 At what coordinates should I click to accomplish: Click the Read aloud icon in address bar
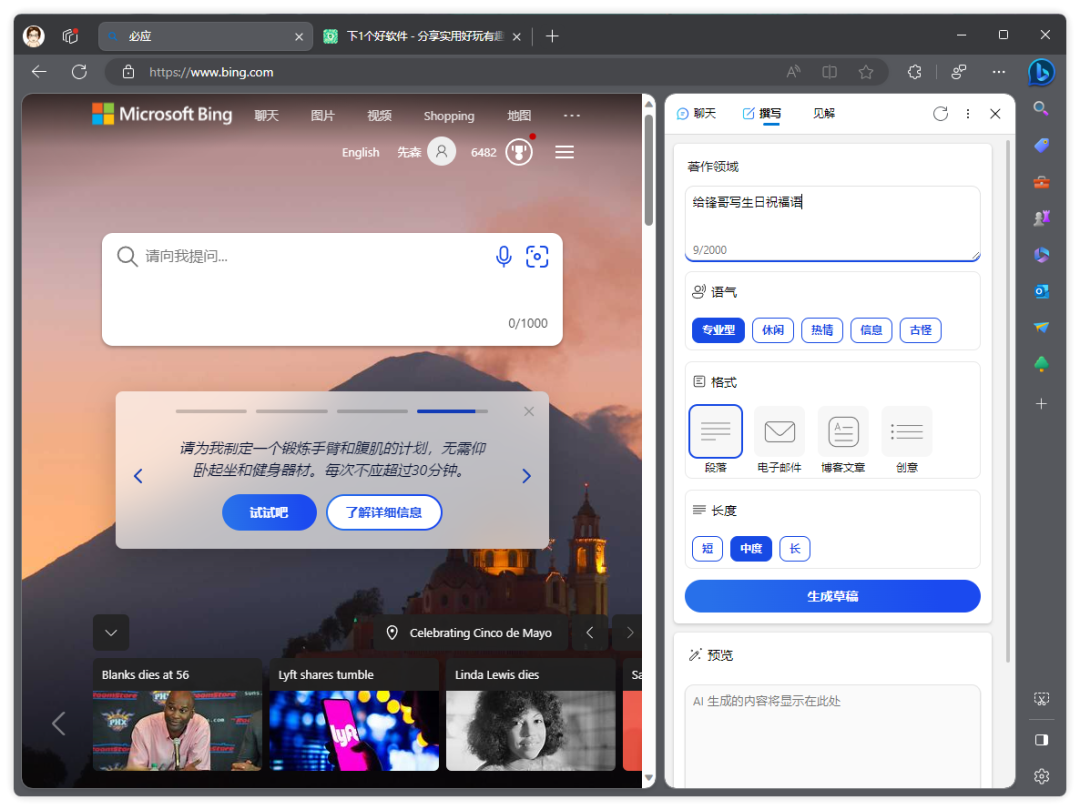793,72
